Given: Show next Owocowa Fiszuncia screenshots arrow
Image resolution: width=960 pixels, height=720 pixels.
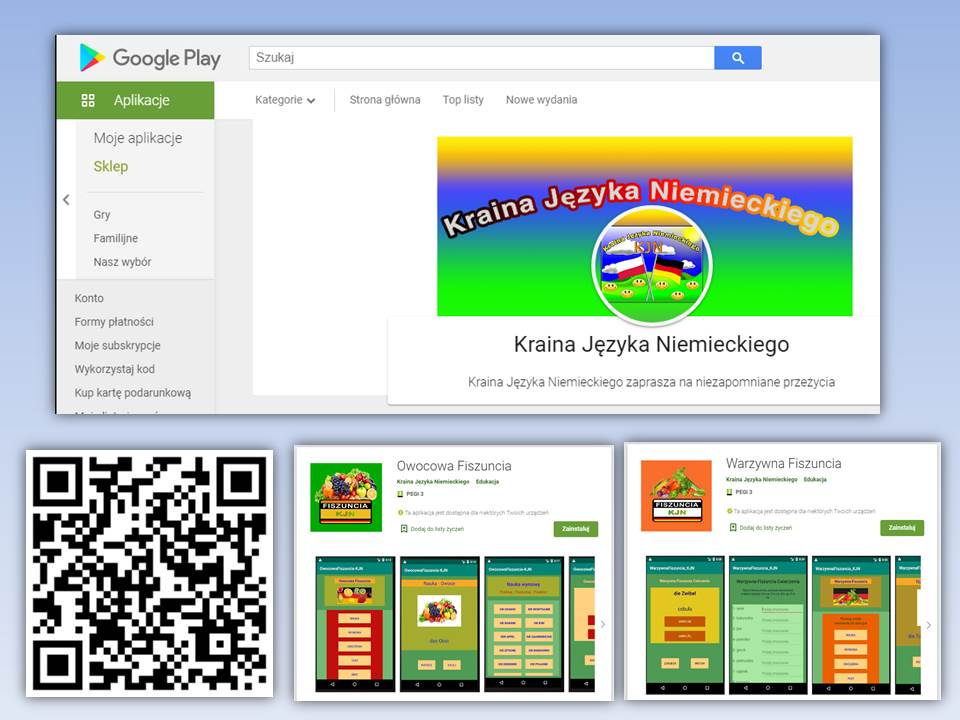Looking at the screenshot, I should pos(603,624).
